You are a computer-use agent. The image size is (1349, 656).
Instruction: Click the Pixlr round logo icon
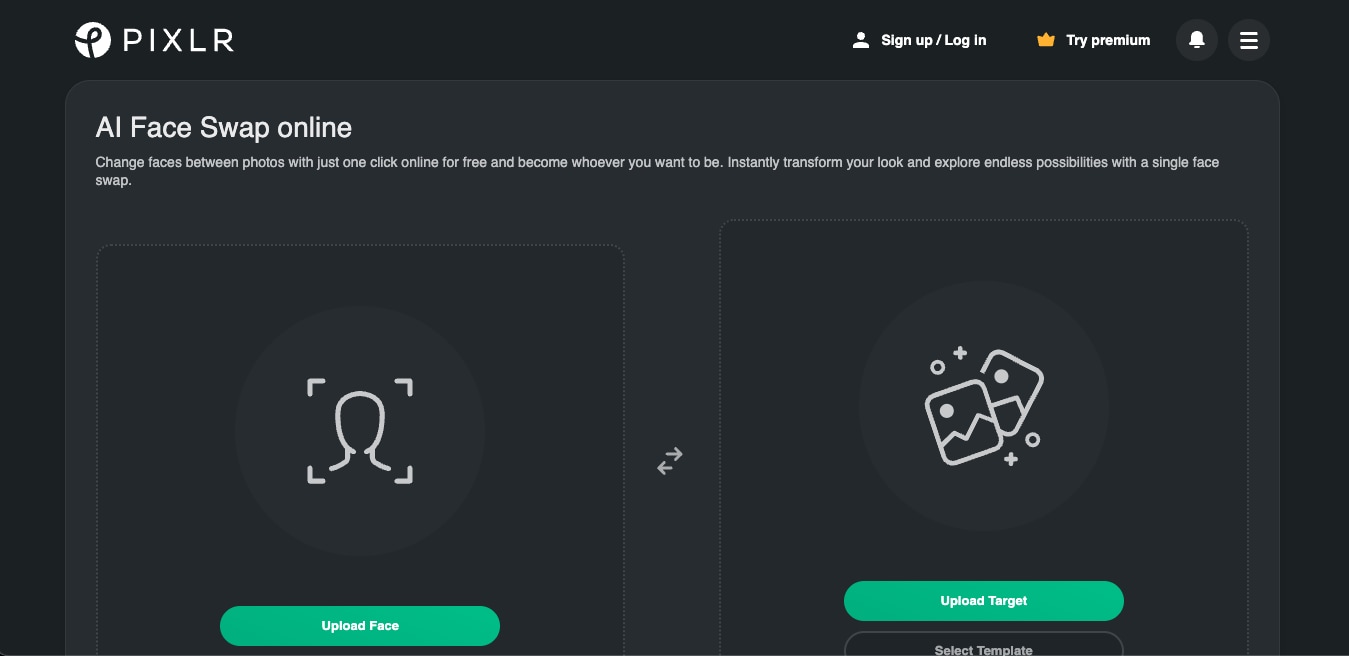(93, 40)
